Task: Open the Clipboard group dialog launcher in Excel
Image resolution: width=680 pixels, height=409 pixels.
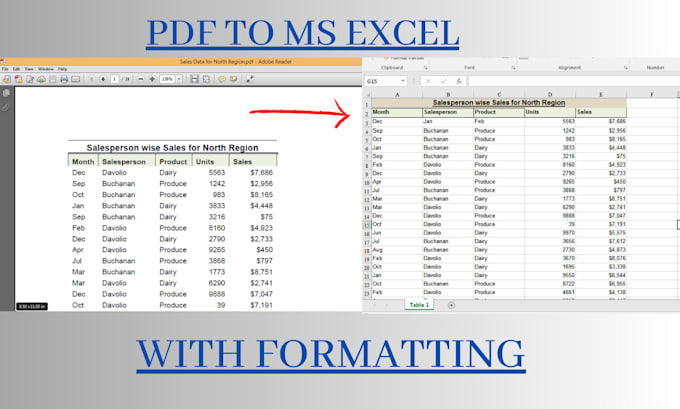Action: [425, 68]
